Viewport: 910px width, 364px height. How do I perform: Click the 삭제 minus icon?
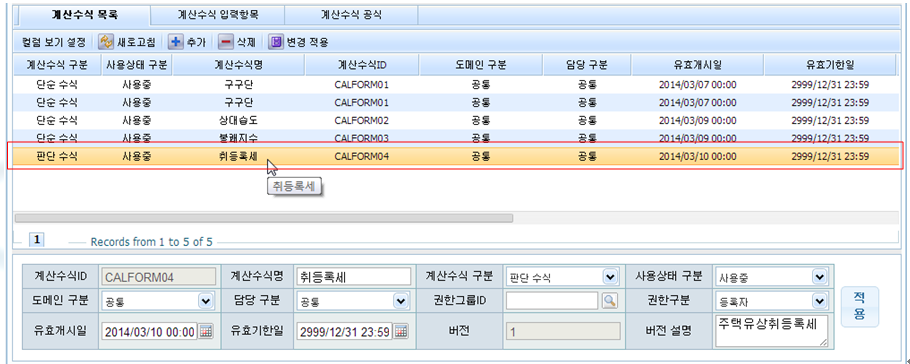pos(225,42)
